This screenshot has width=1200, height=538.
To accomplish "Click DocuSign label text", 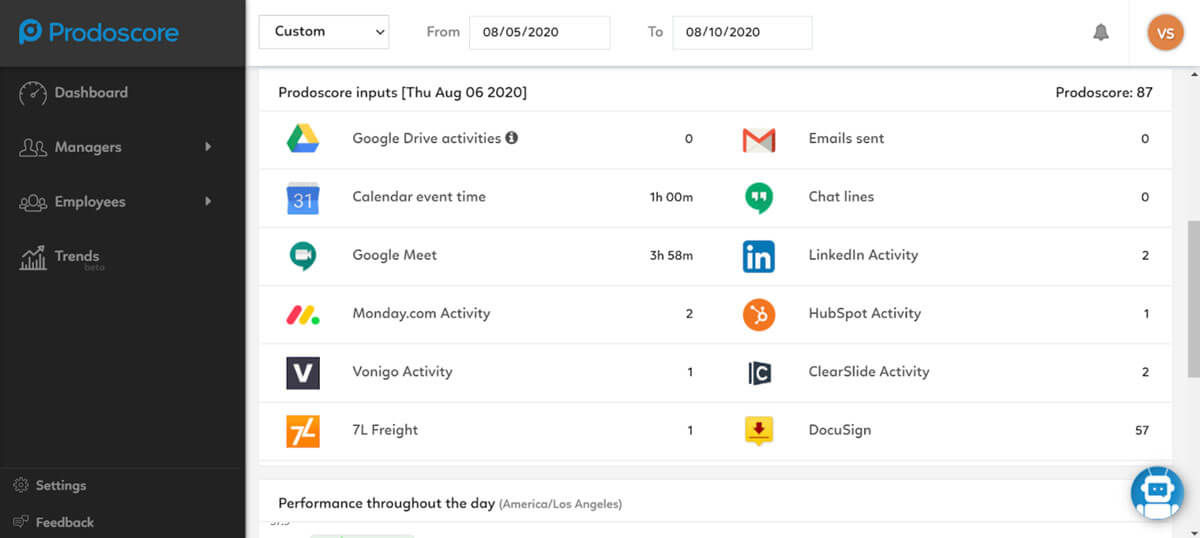I will click(x=839, y=430).
